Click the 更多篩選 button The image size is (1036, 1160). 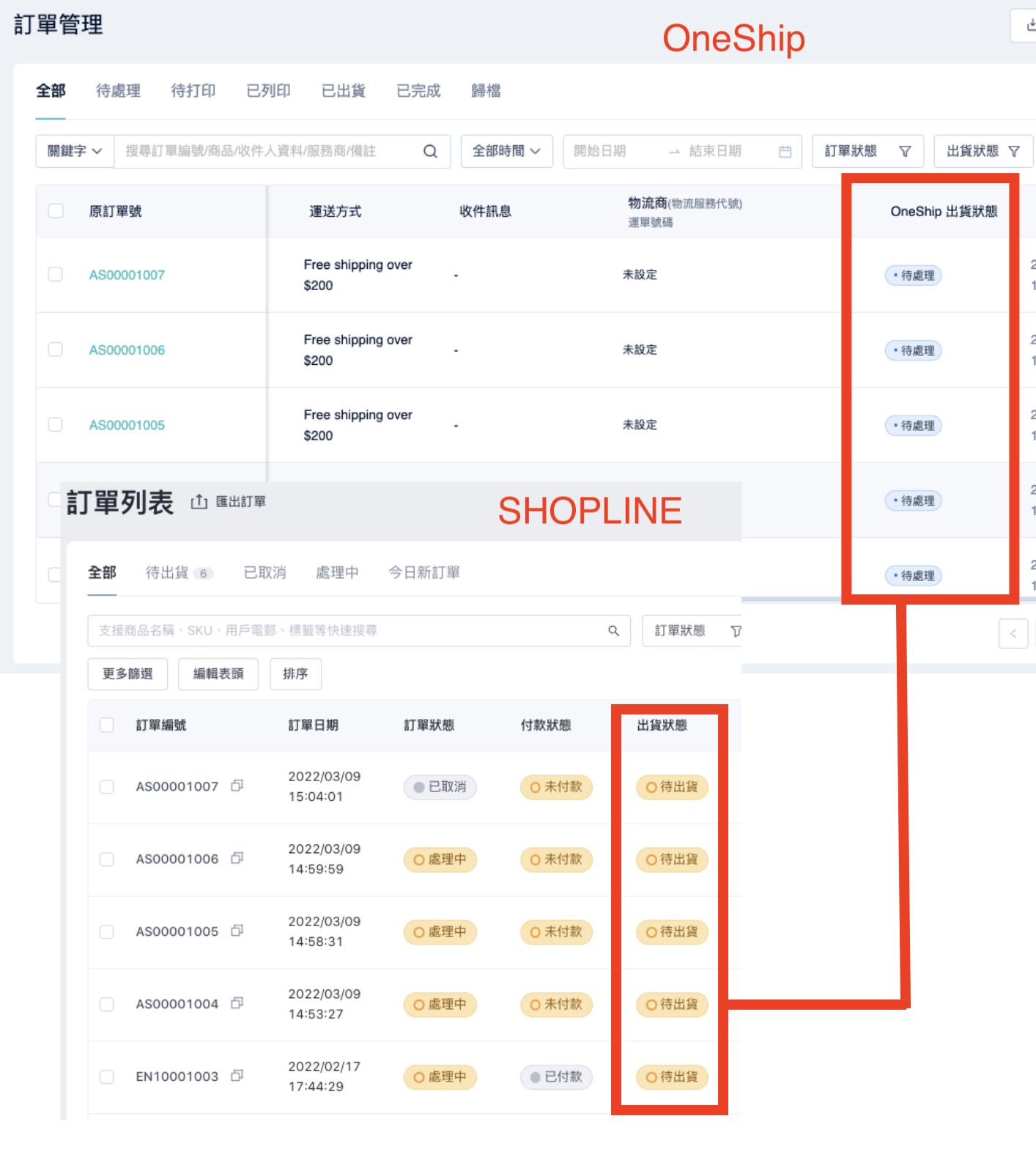[127, 673]
